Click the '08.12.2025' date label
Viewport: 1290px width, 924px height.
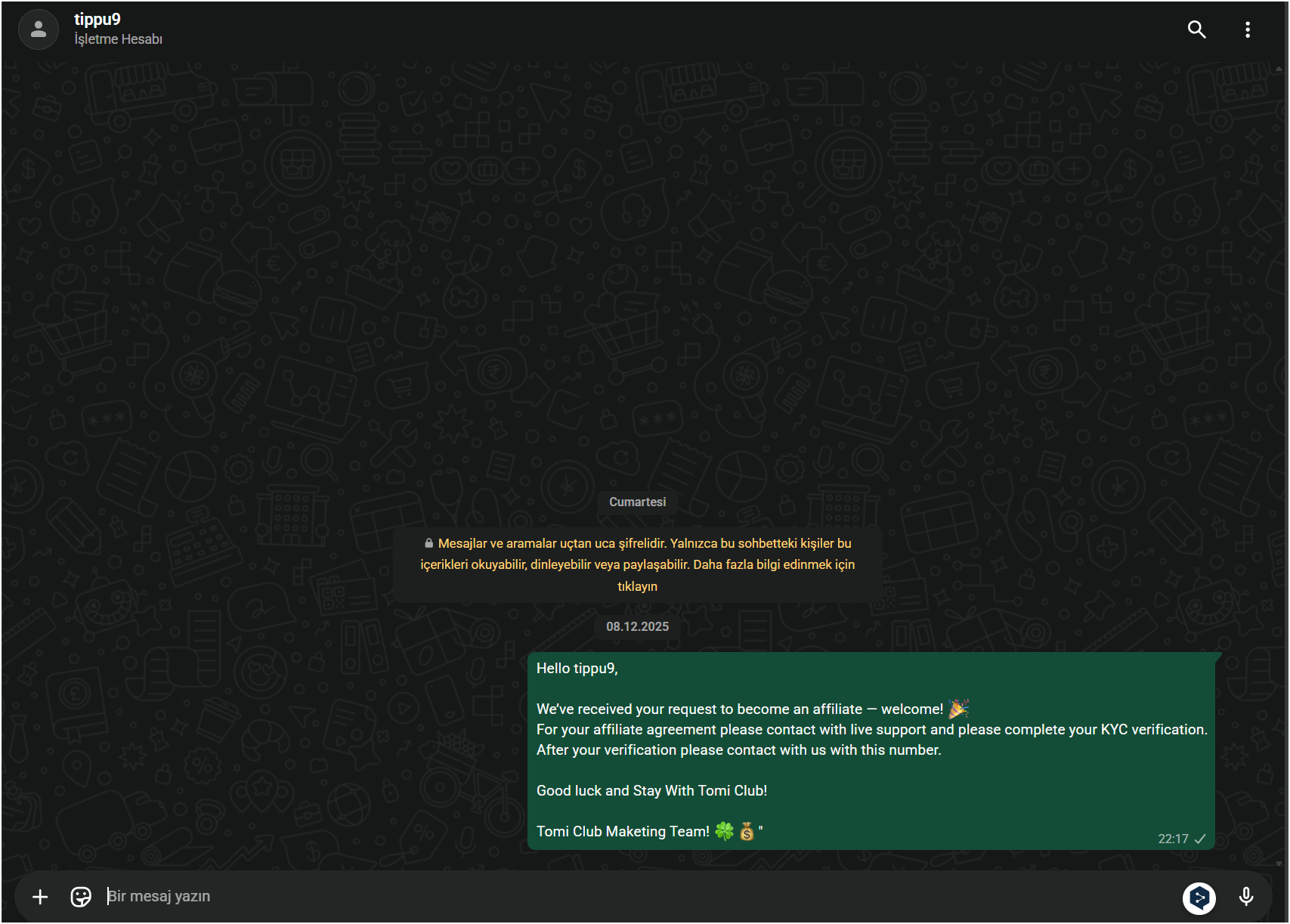click(x=638, y=626)
